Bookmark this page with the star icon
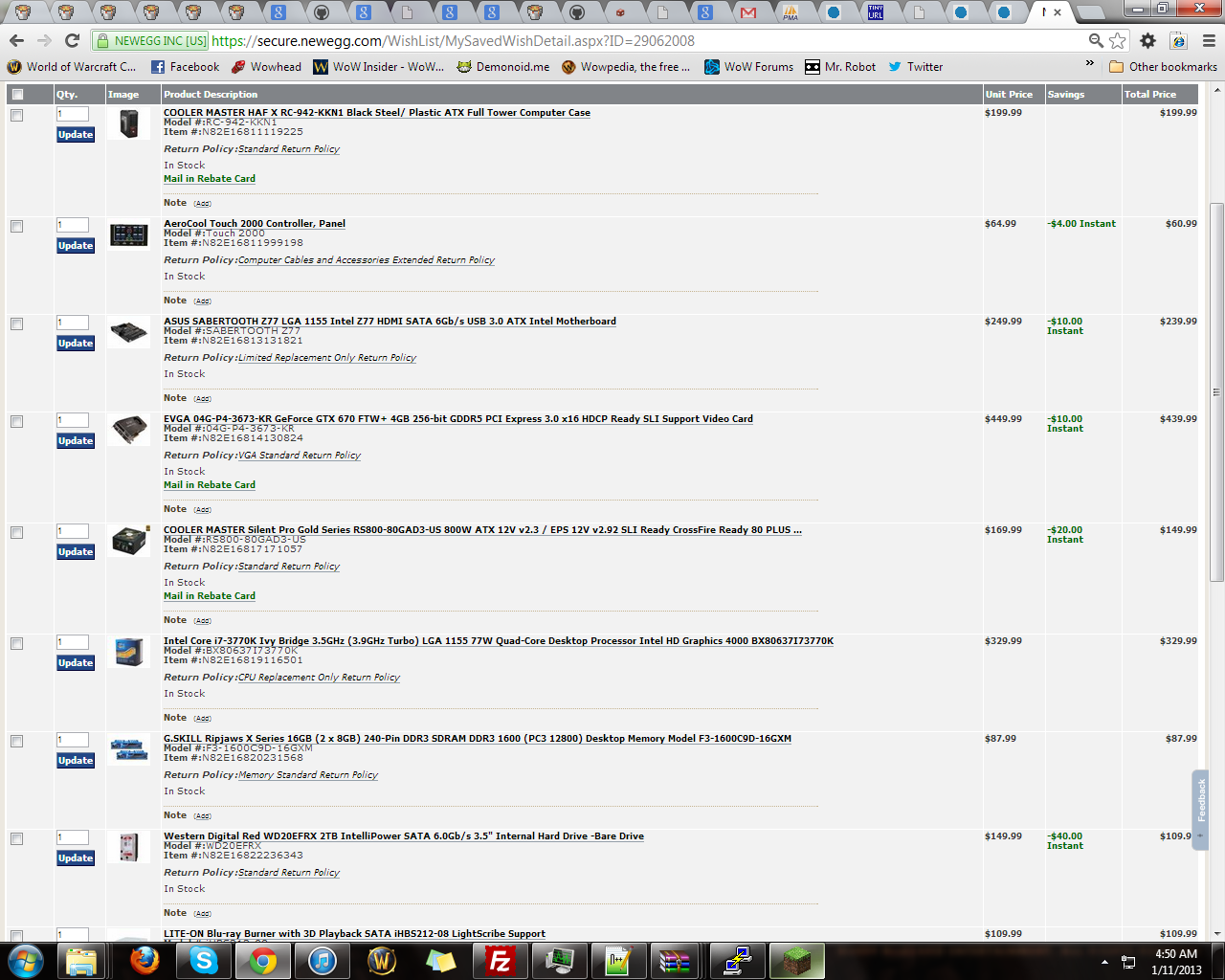This screenshot has height=980, width=1225. 1118,40
